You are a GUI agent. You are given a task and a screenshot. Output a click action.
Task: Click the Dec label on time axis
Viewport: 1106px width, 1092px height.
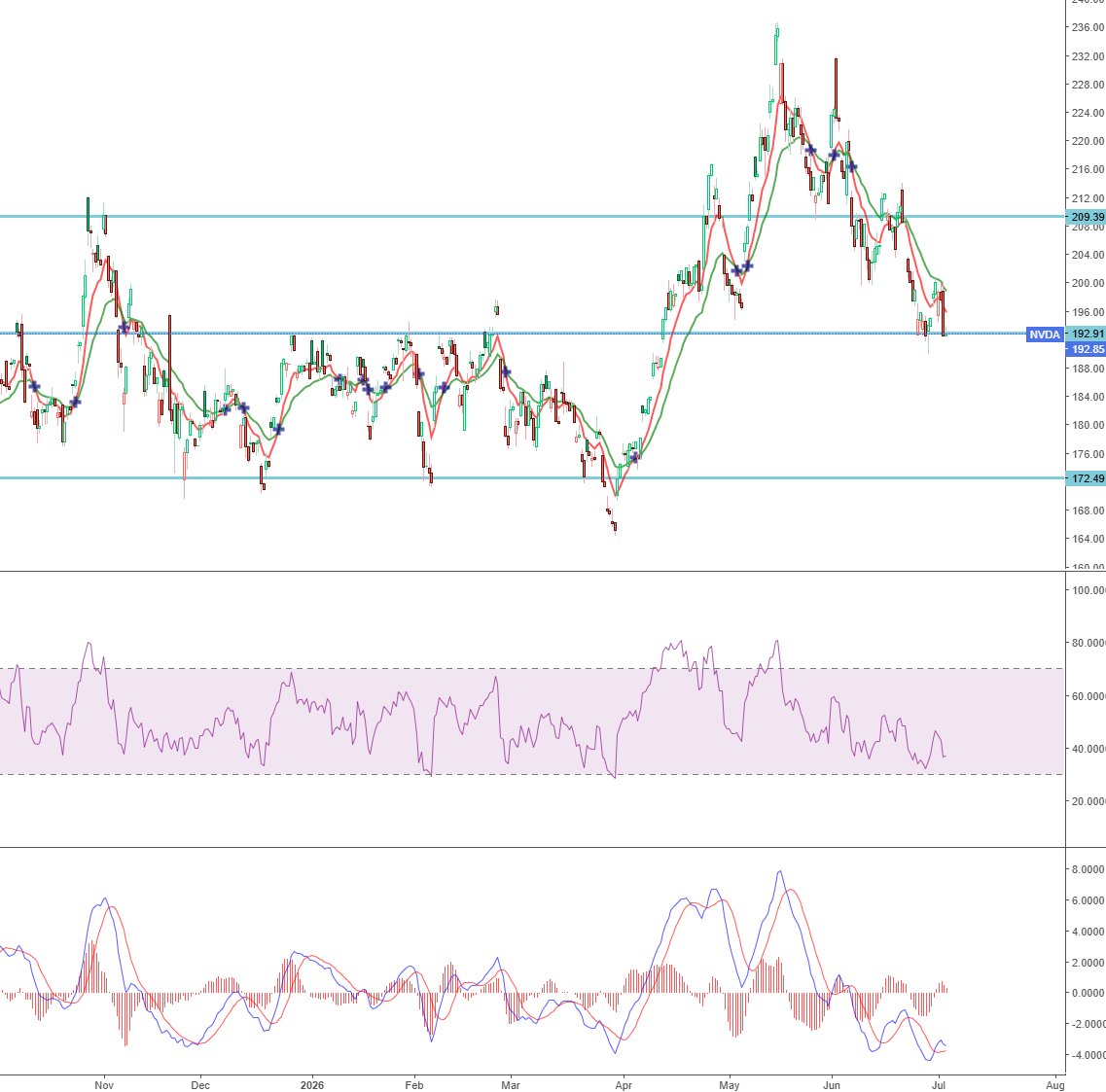pos(200,1085)
